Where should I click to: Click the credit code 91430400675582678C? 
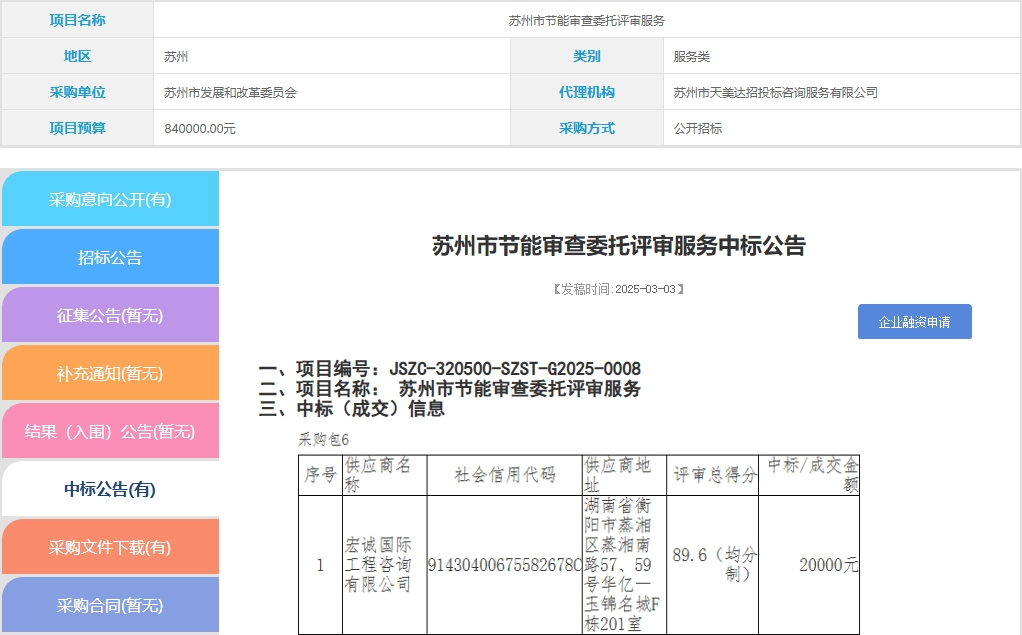coord(504,565)
